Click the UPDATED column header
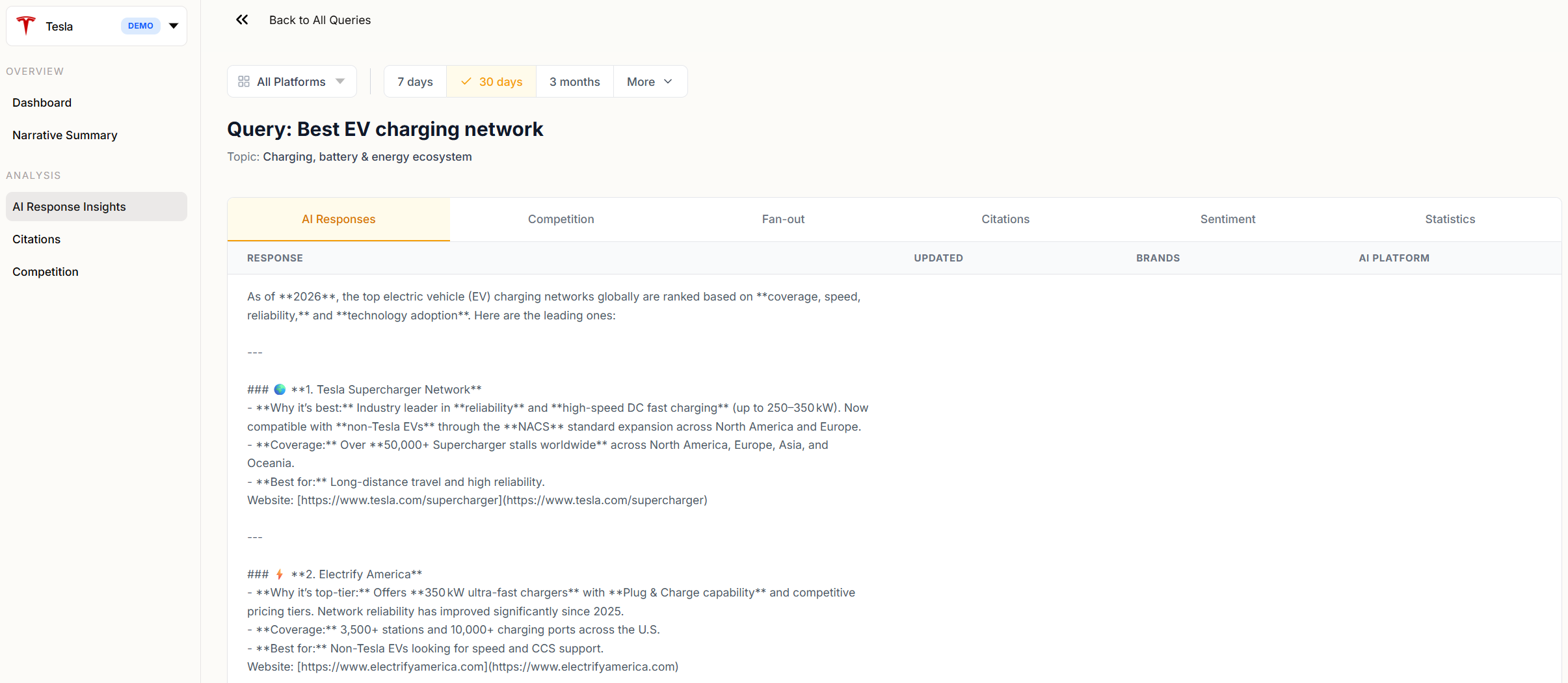 (x=938, y=258)
